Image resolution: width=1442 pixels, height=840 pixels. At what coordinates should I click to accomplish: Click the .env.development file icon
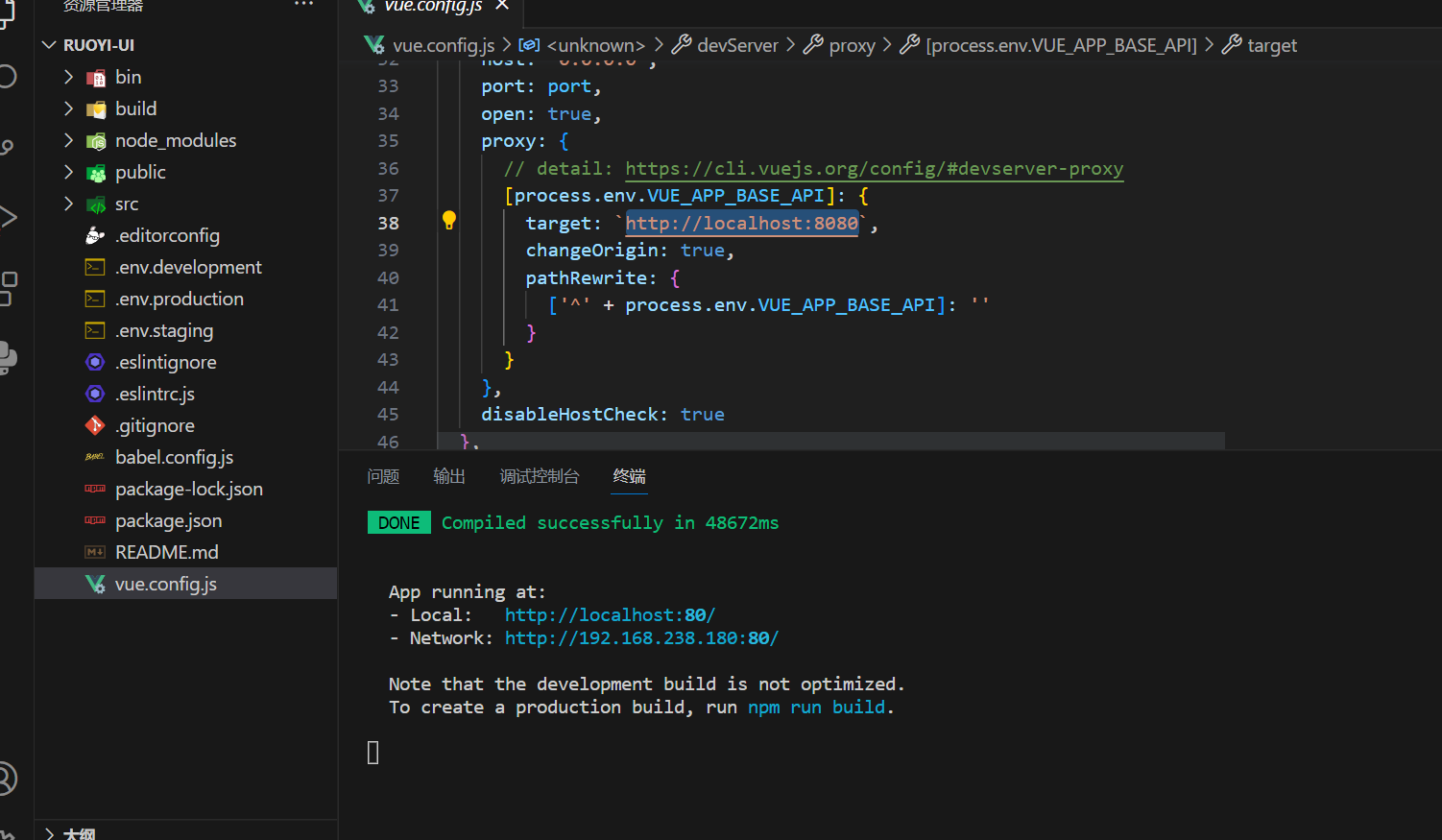tap(95, 267)
